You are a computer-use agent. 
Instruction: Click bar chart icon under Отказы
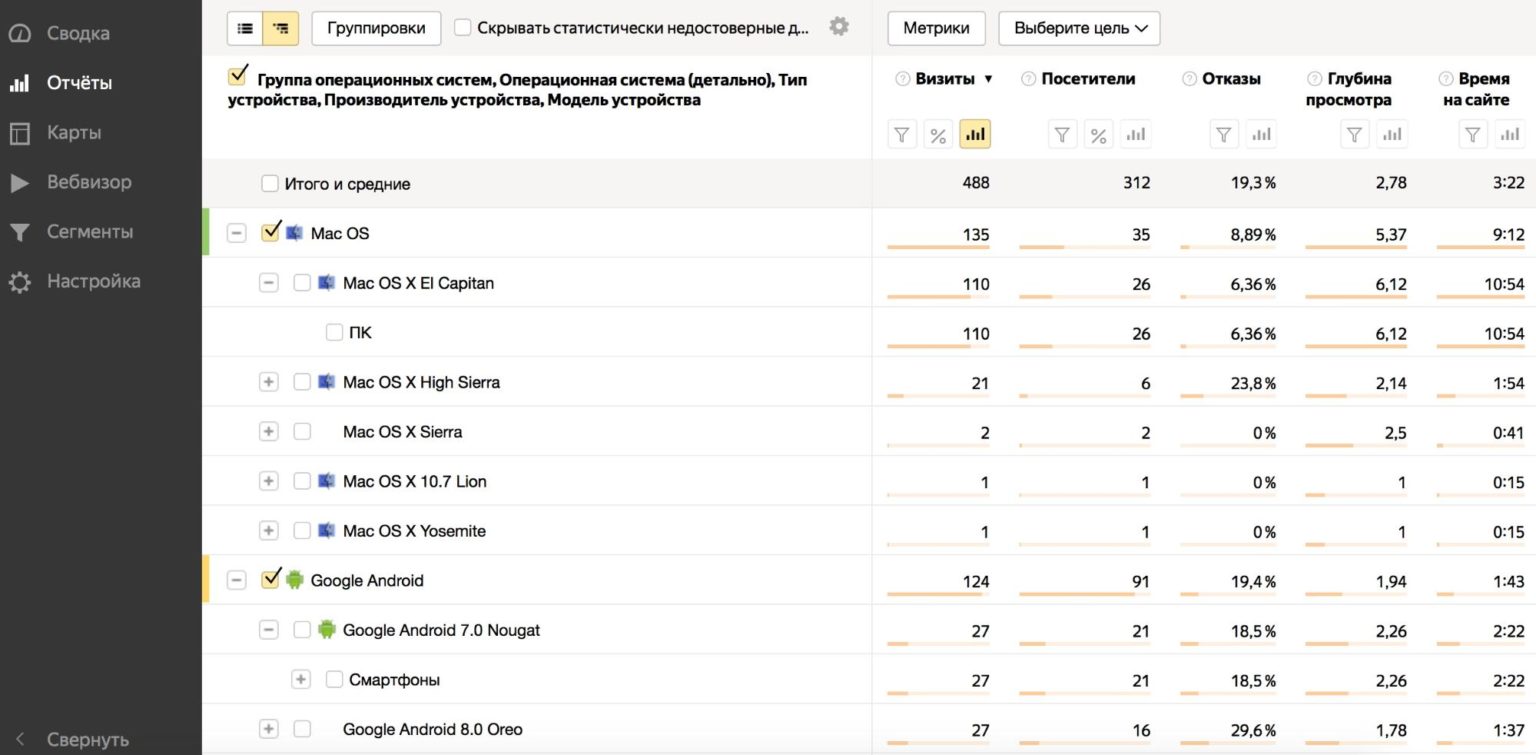coord(1263,134)
